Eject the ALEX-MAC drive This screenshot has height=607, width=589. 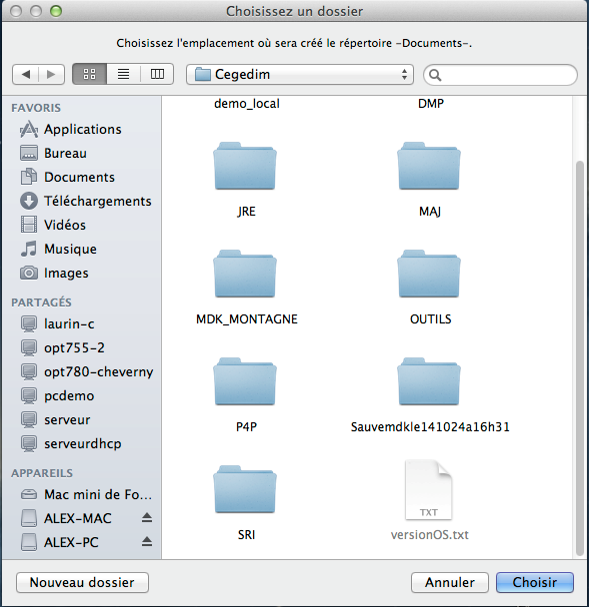(147, 518)
